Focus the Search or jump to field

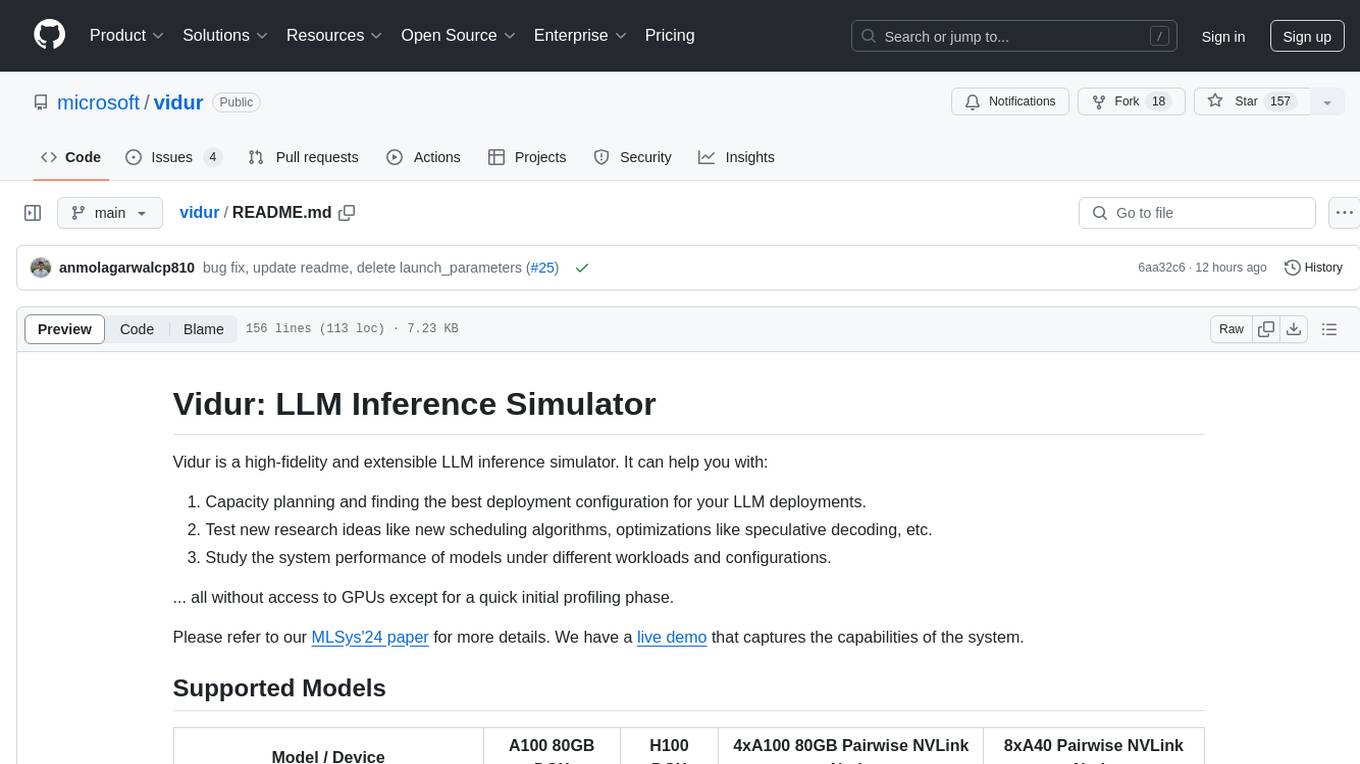1016,36
